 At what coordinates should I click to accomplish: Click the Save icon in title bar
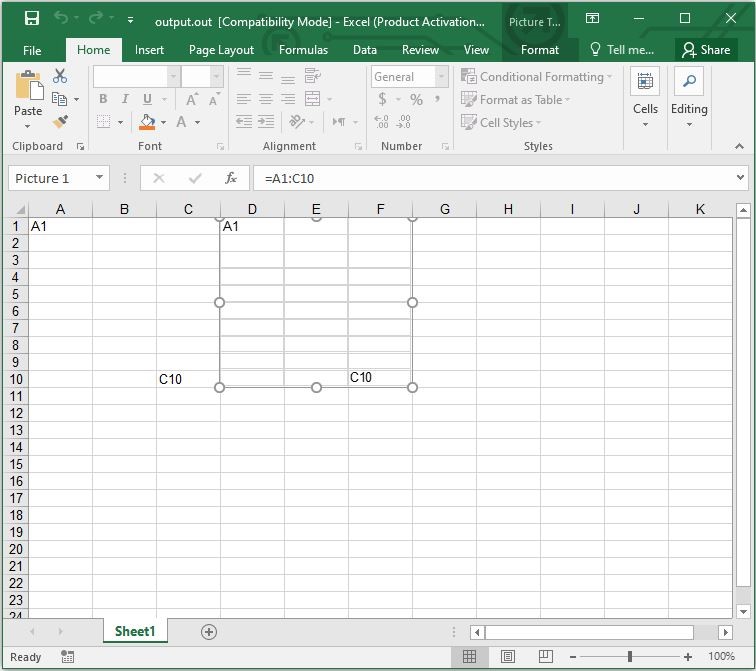click(x=31, y=19)
